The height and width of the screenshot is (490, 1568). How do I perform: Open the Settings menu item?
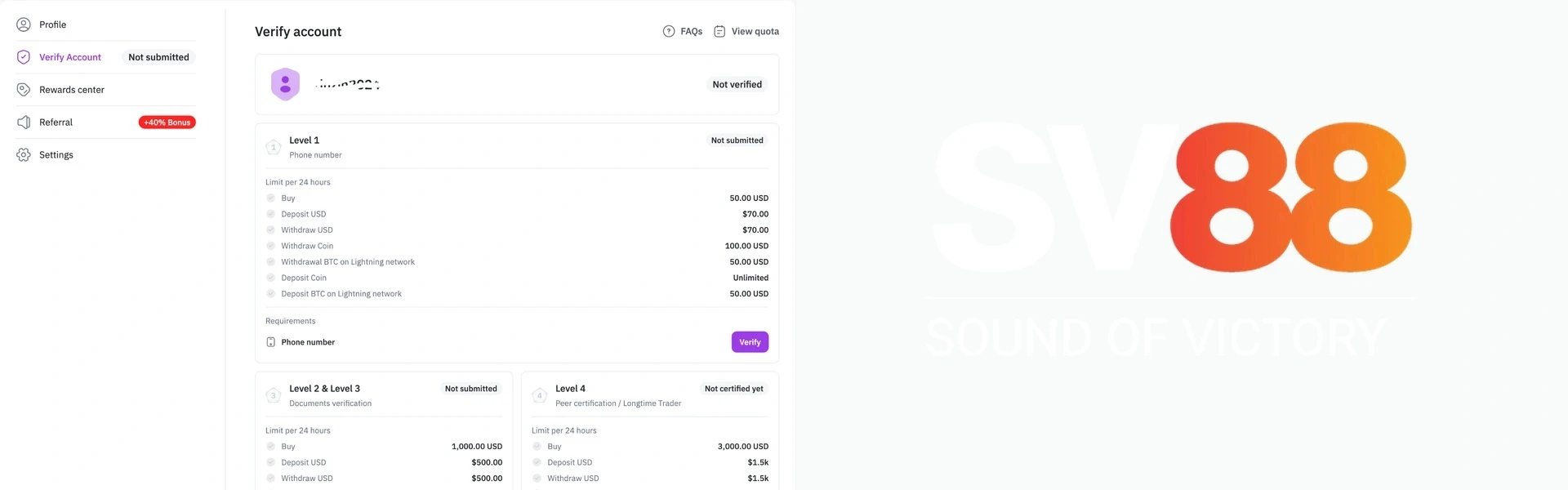point(56,155)
